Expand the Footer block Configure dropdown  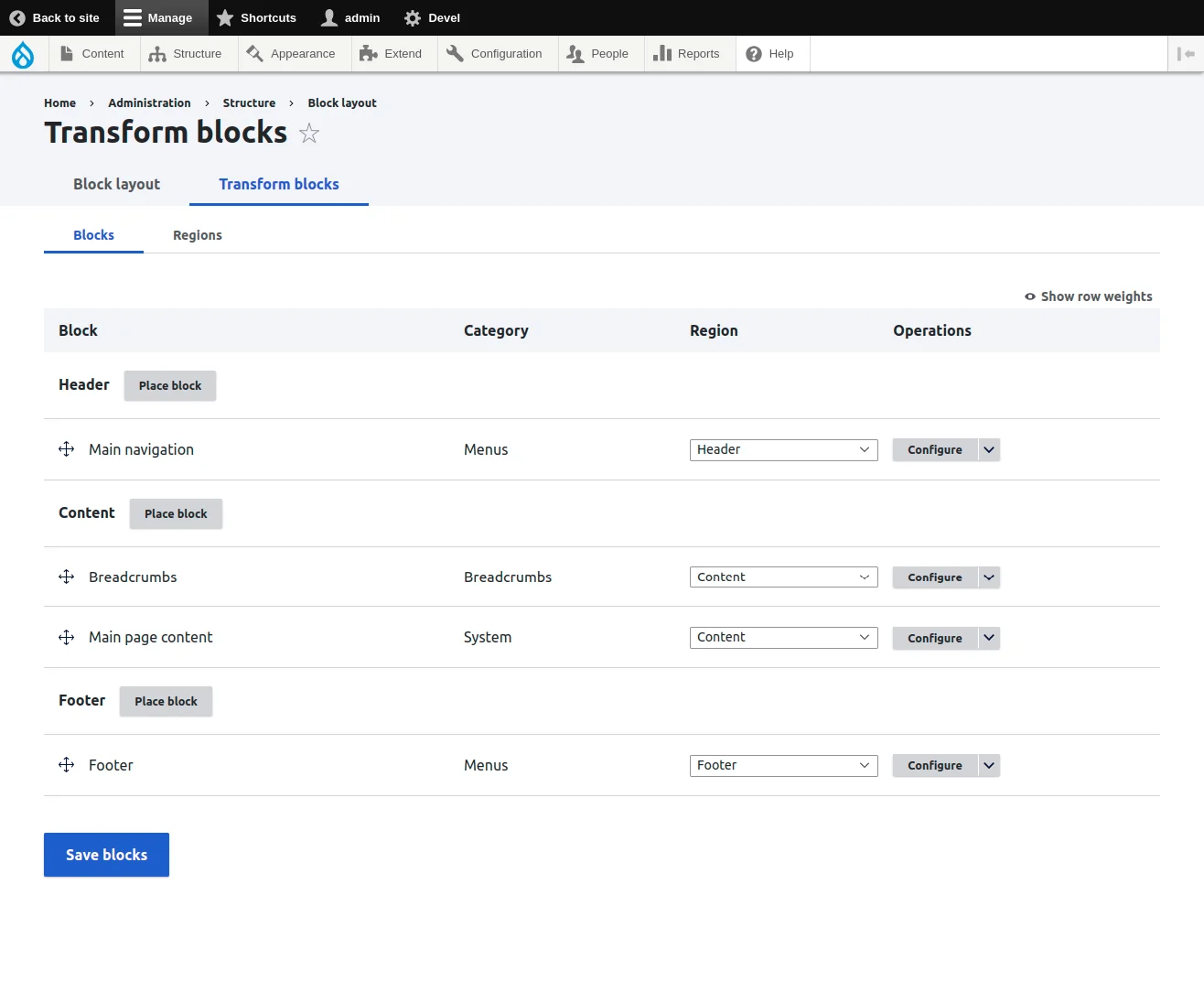(987, 765)
